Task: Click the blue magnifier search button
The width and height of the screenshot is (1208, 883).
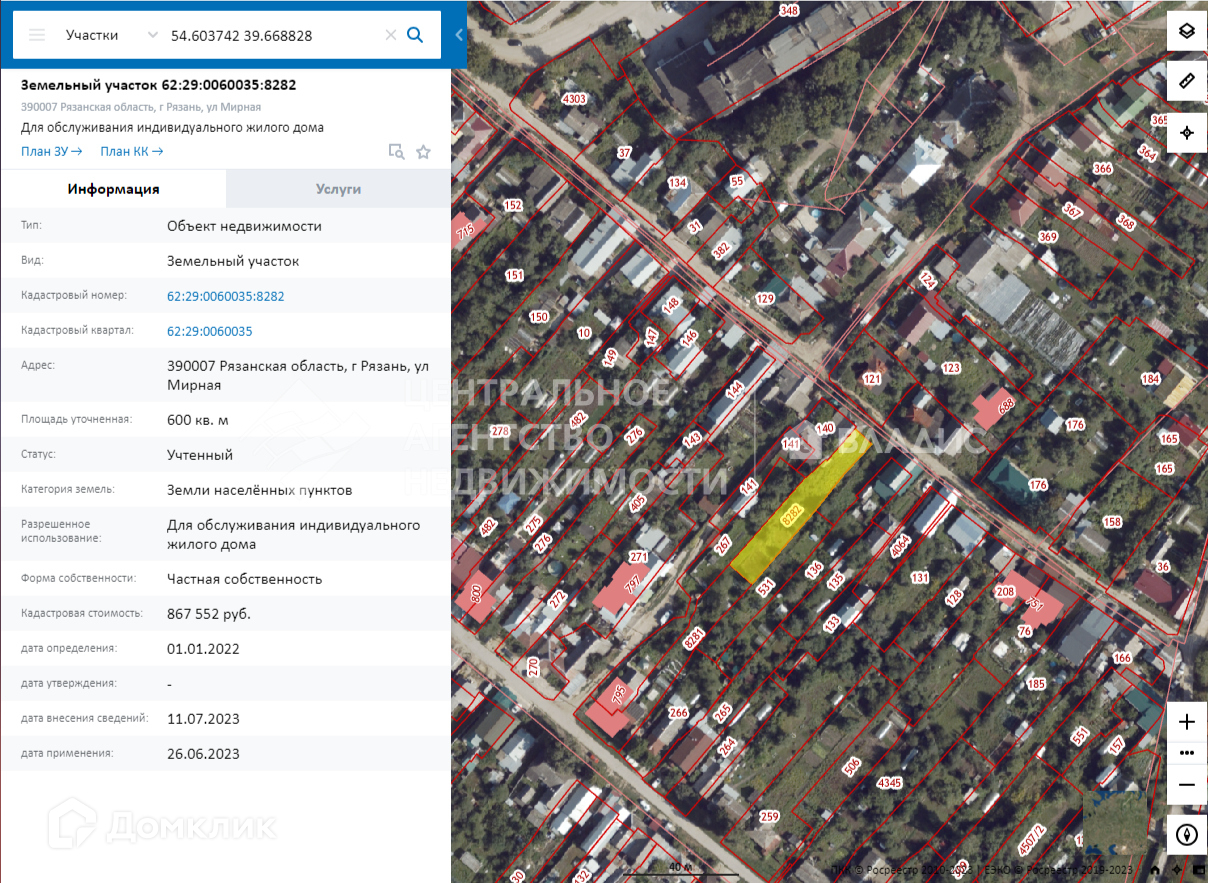Action: (416, 35)
